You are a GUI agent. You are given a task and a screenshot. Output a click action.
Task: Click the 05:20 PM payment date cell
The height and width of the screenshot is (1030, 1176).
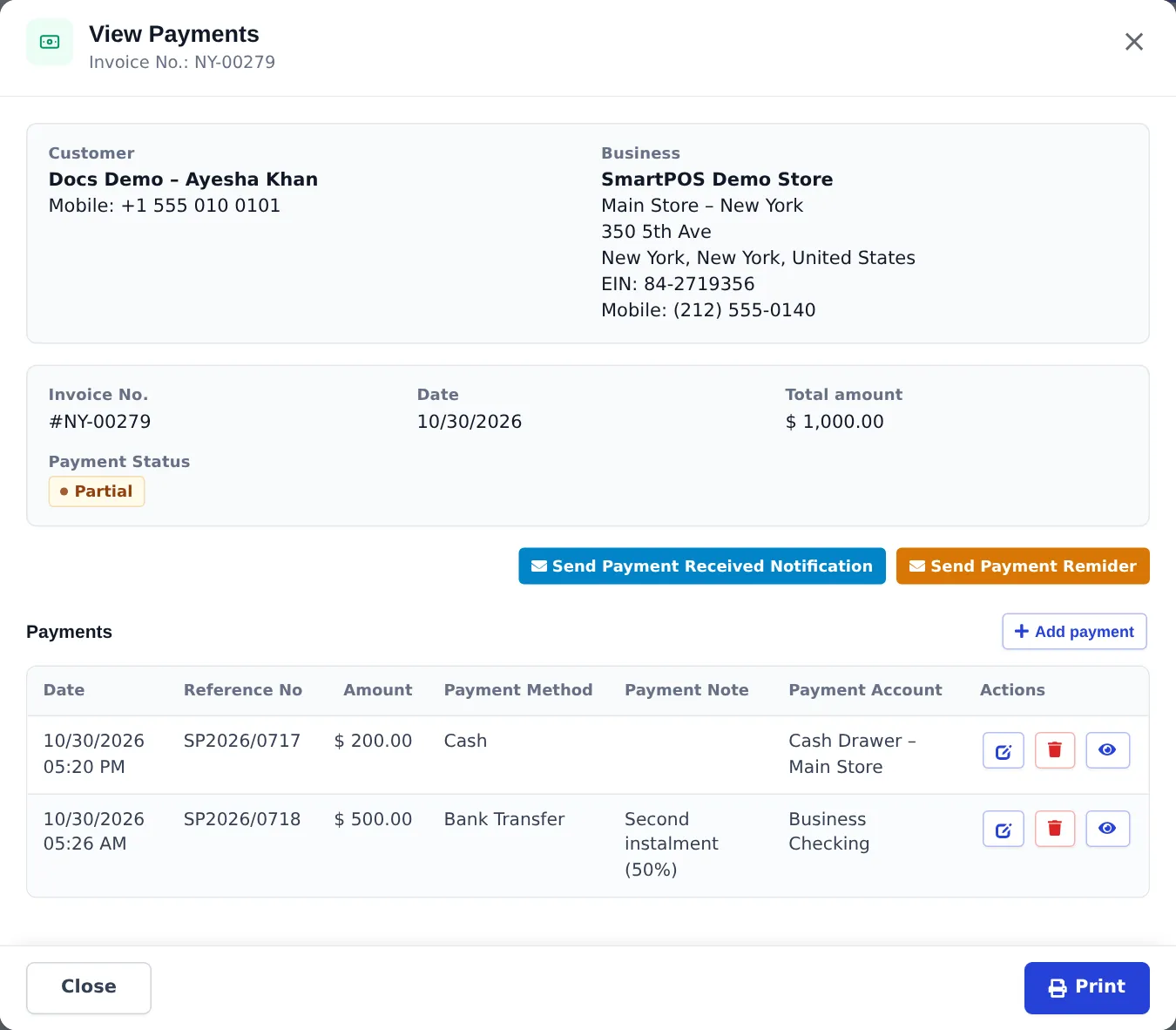point(94,754)
